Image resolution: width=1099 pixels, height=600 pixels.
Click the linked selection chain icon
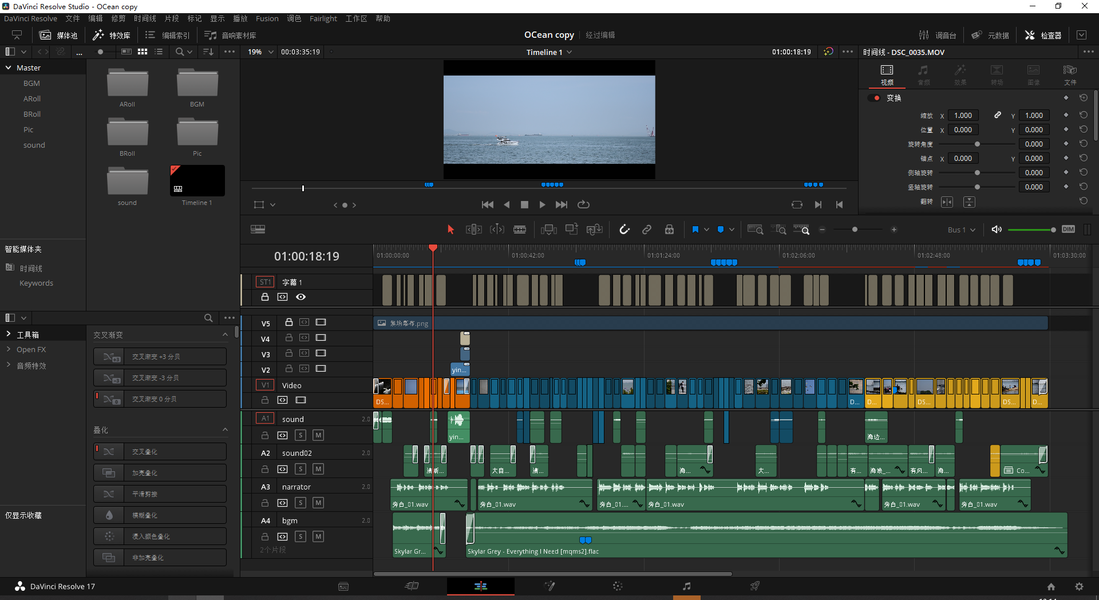pos(646,230)
